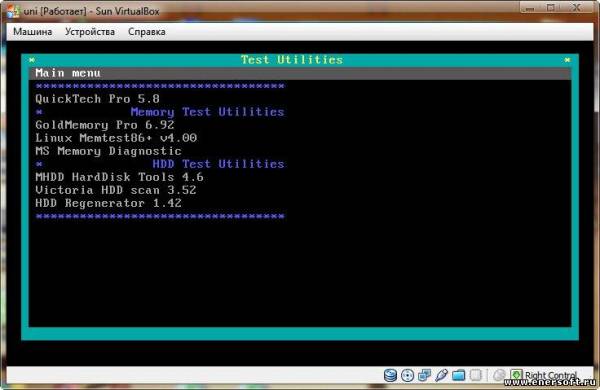600x390 pixels.
Task: Click the HDD Test Utilities heading
Action: [218, 164]
